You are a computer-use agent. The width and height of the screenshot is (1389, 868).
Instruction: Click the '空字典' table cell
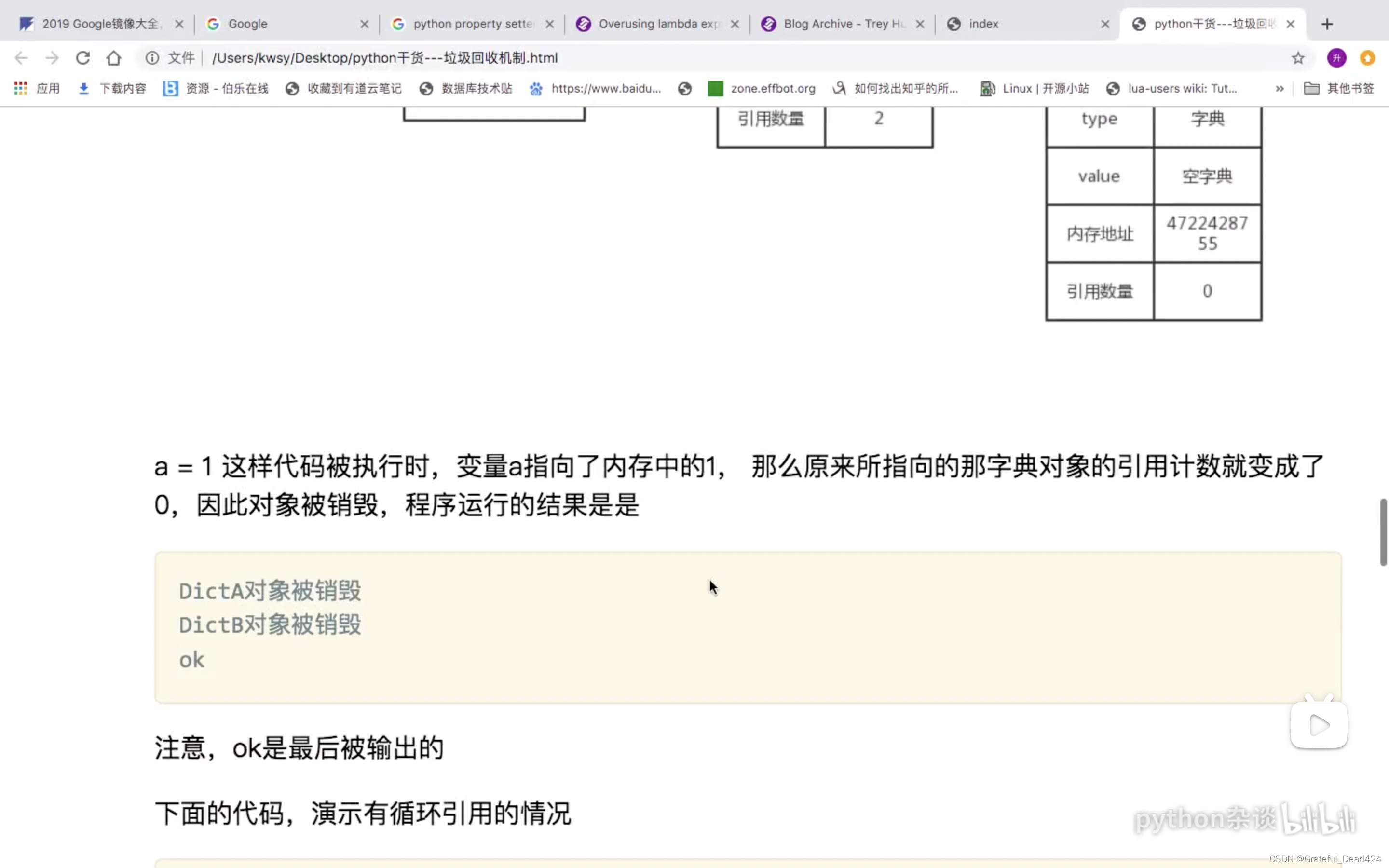(1208, 176)
